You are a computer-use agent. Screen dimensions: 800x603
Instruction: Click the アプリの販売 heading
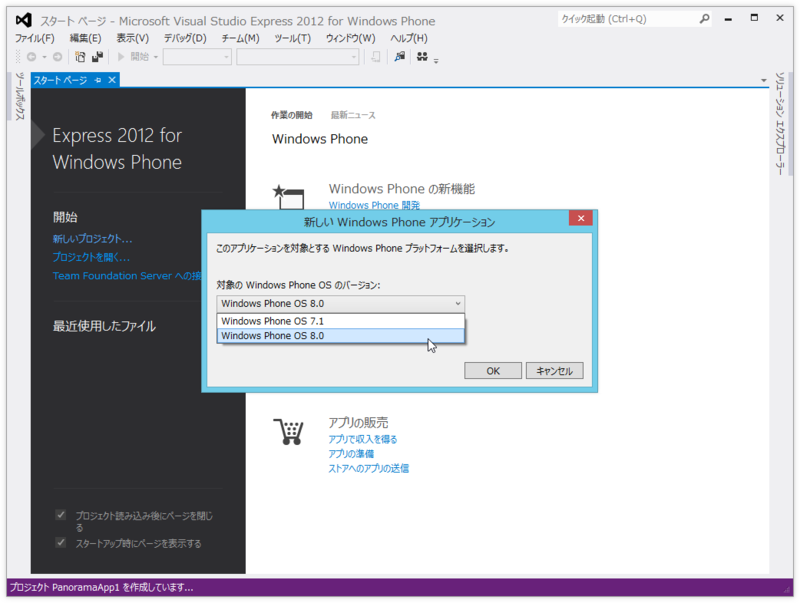click(358, 422)
